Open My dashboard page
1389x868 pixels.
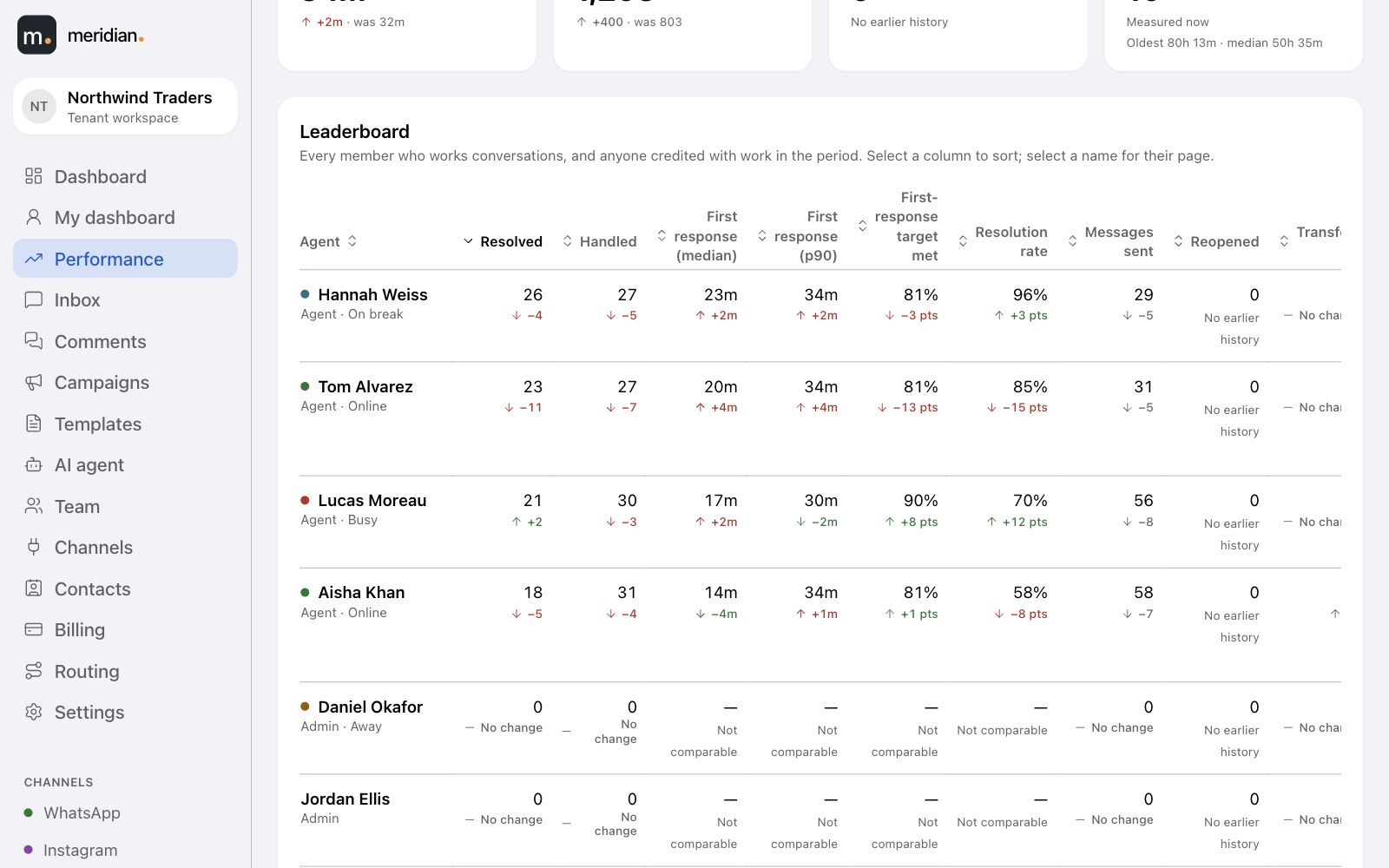coord(125,217)
